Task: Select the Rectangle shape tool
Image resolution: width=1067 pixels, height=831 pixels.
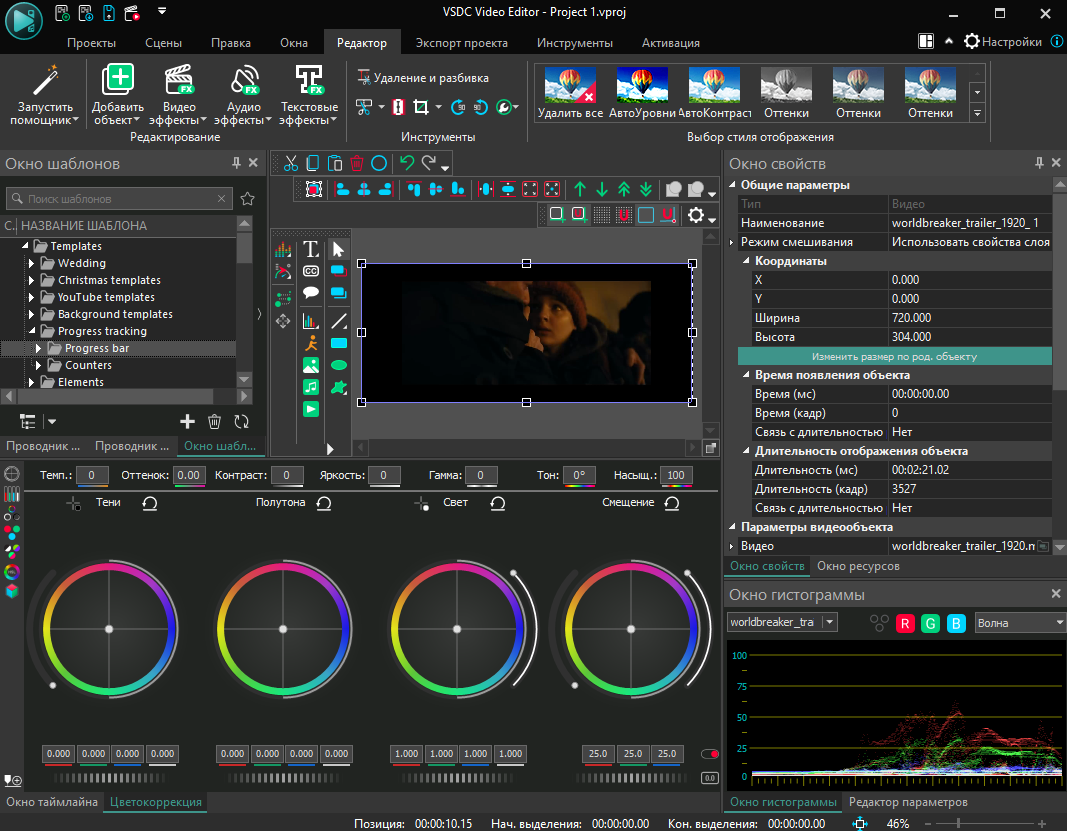Action: click(340, 343)
